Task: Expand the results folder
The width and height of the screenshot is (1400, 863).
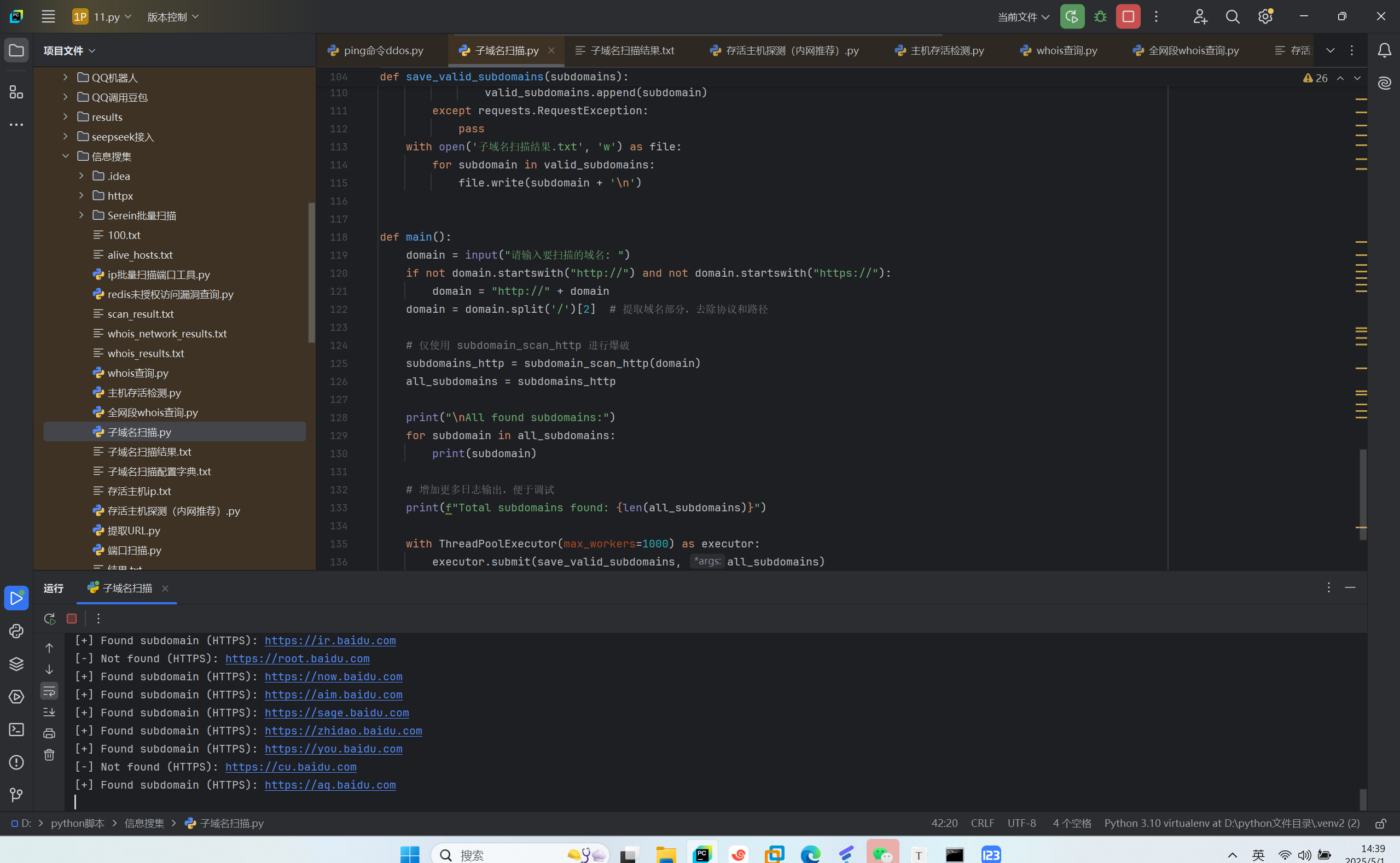Action: click(65, 116)
